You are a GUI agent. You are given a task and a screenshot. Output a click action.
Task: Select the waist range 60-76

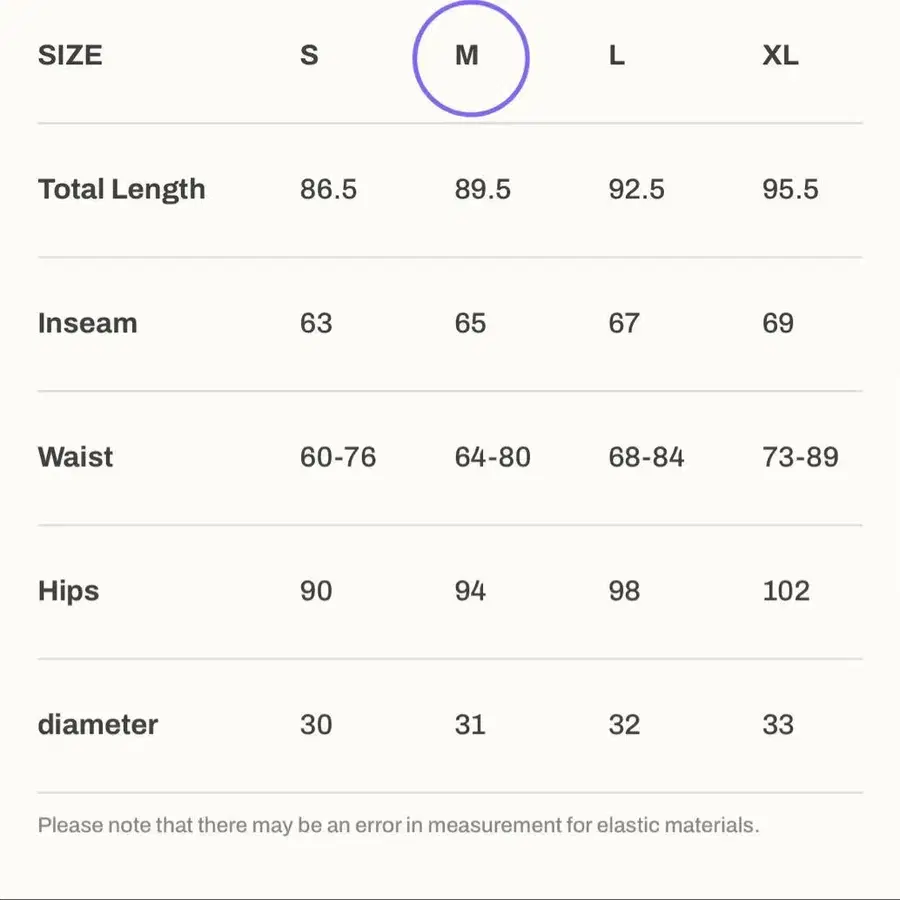pos(338,457)
